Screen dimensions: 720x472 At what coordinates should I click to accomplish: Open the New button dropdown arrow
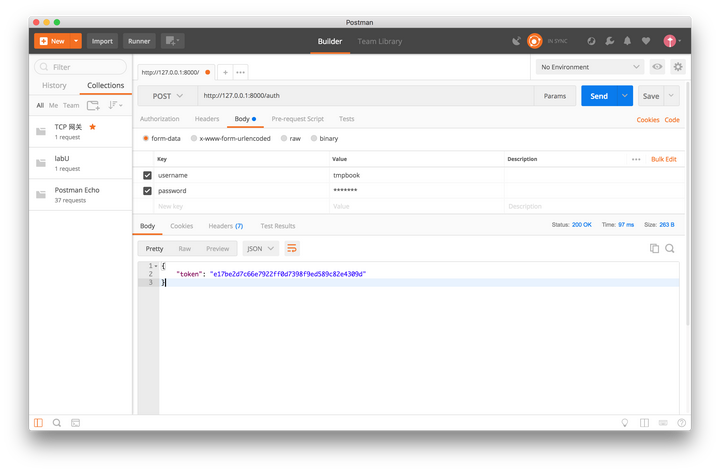click(76, 41)
